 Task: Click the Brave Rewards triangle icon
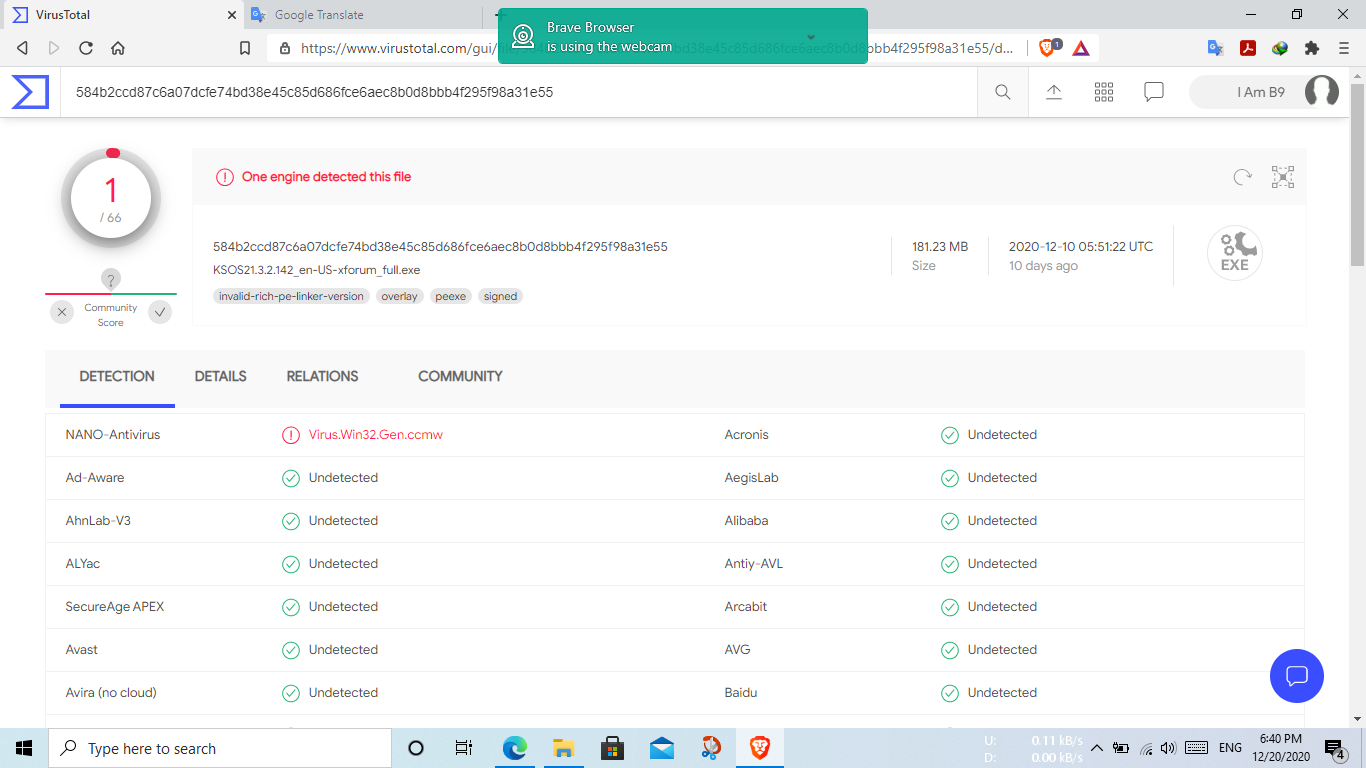point(1081,48)
